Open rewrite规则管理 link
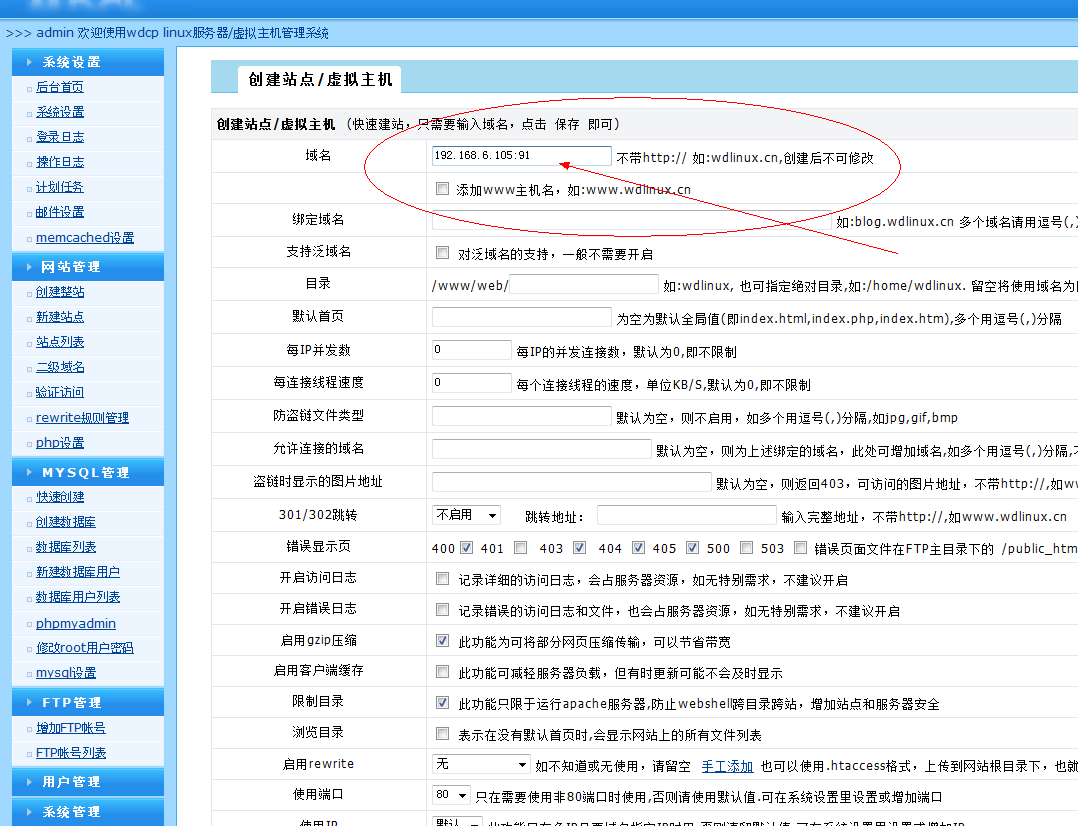Screen dimensions: 1078x826 tap(82, 417)
